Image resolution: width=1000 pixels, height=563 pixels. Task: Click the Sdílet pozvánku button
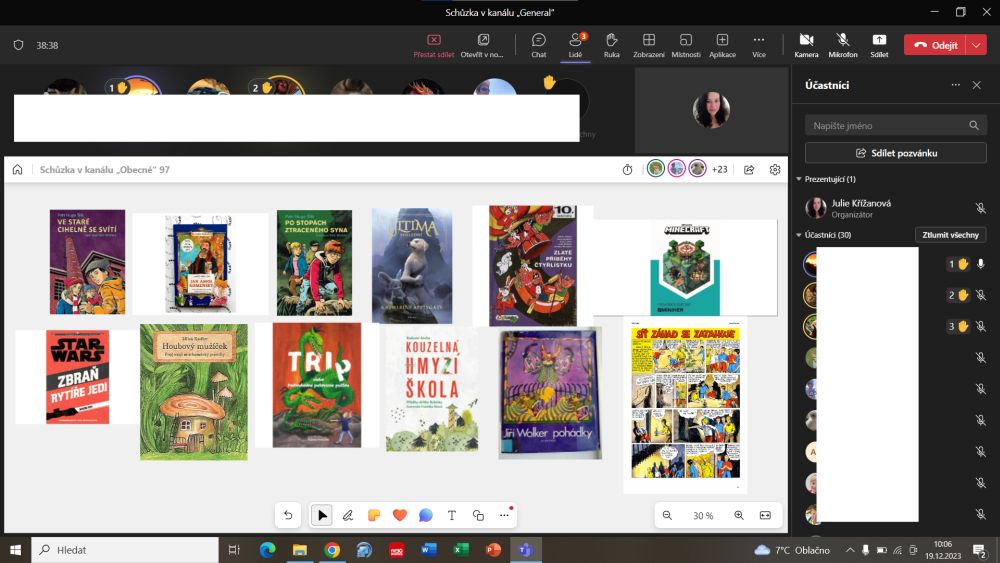895,153
